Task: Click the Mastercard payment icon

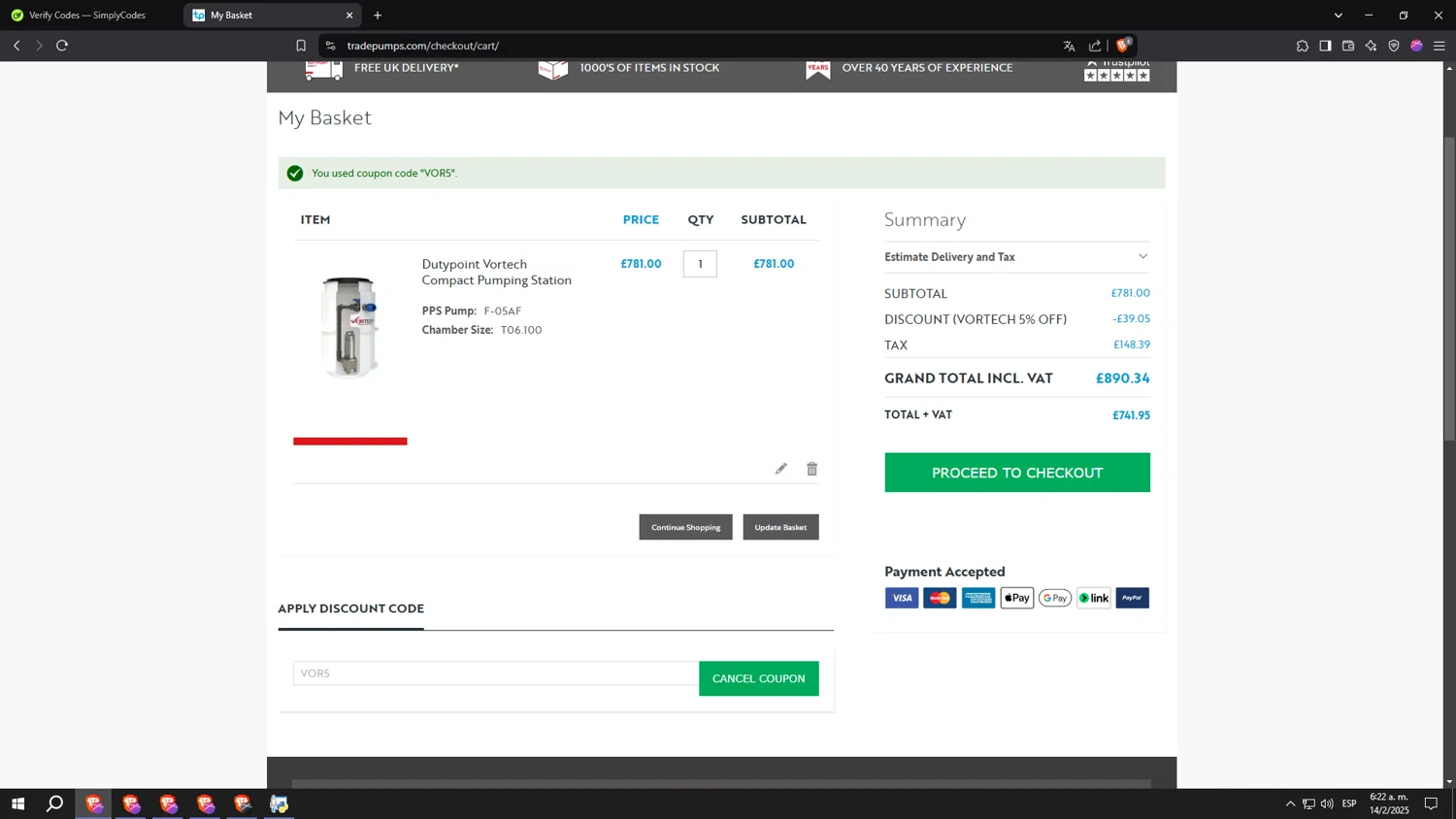Action: tap(940, 598)
